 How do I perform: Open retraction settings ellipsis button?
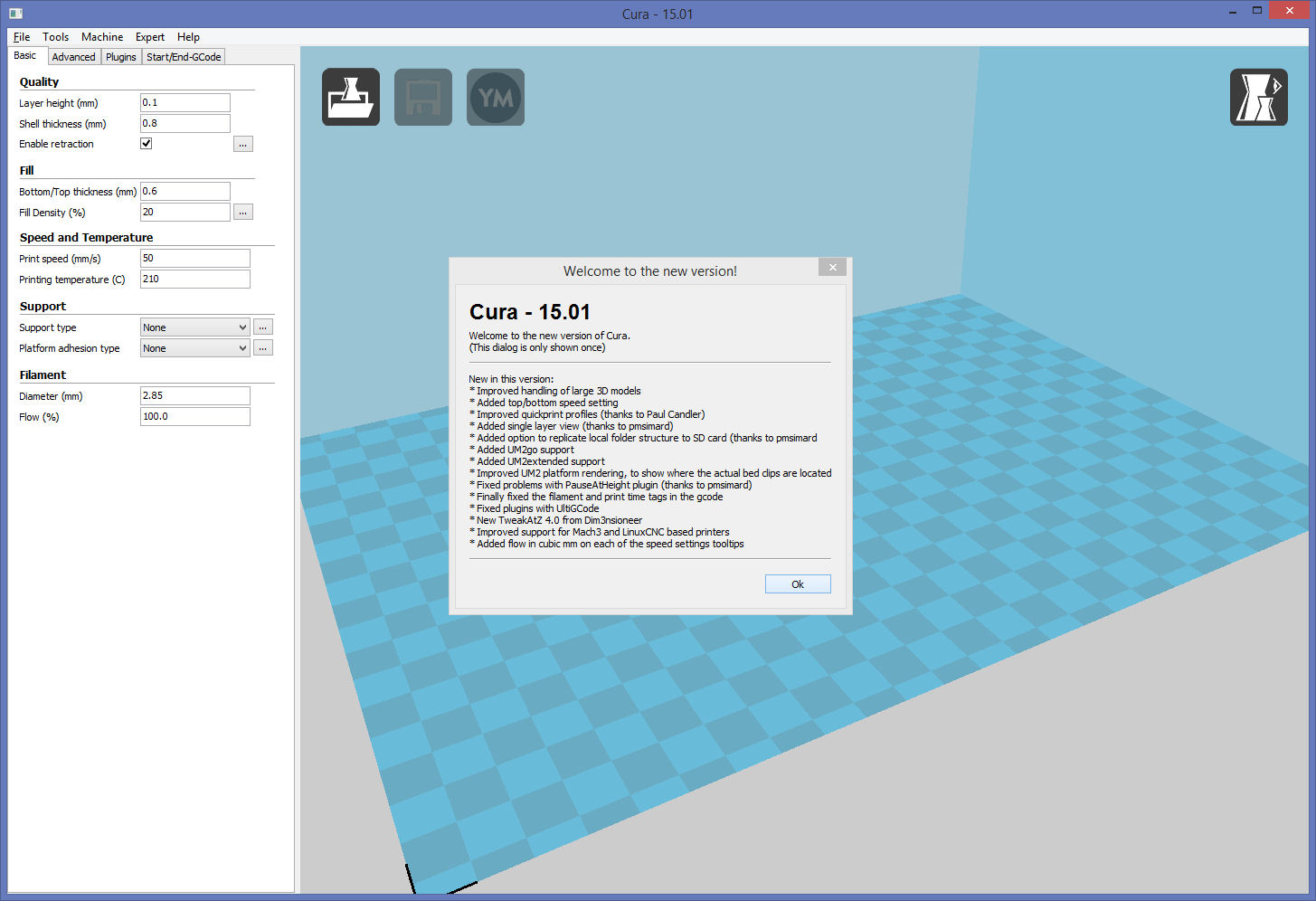click(243, 144)
